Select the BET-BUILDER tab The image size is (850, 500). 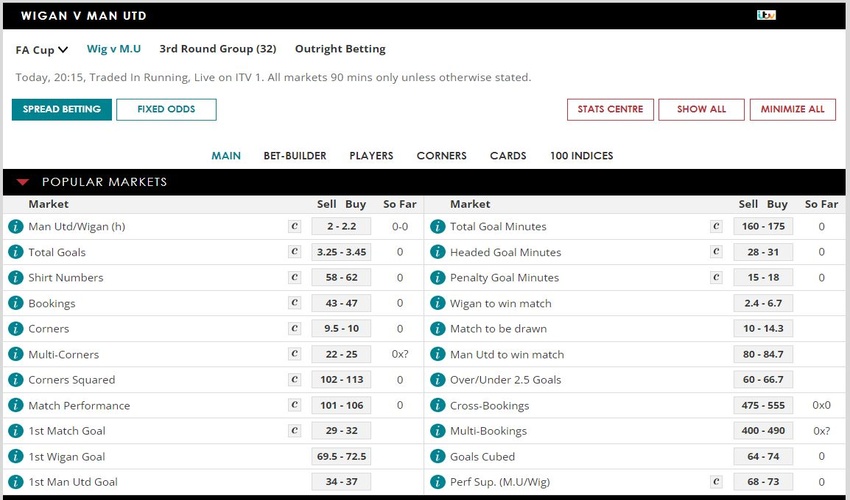tap(295, 156)
